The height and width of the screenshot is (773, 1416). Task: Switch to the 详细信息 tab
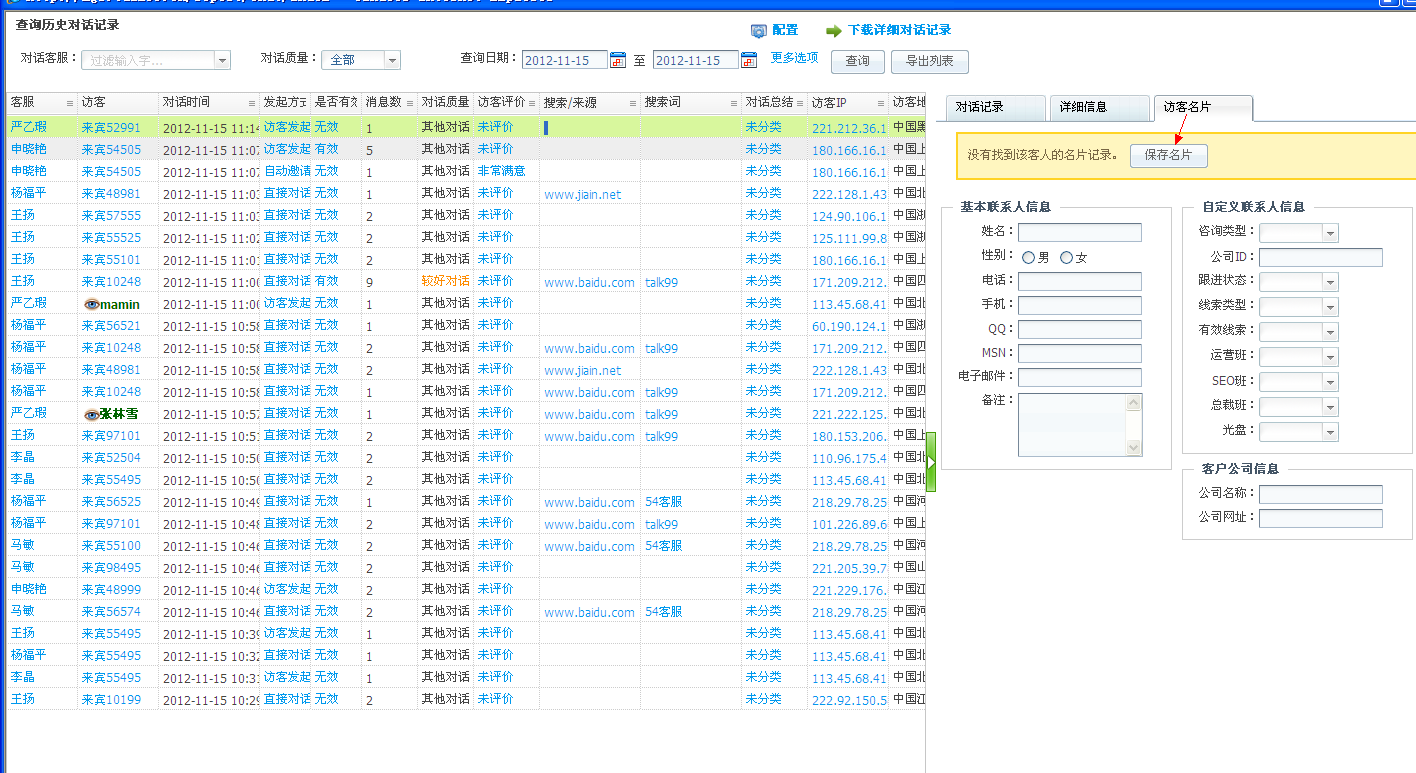(1099, 108)
